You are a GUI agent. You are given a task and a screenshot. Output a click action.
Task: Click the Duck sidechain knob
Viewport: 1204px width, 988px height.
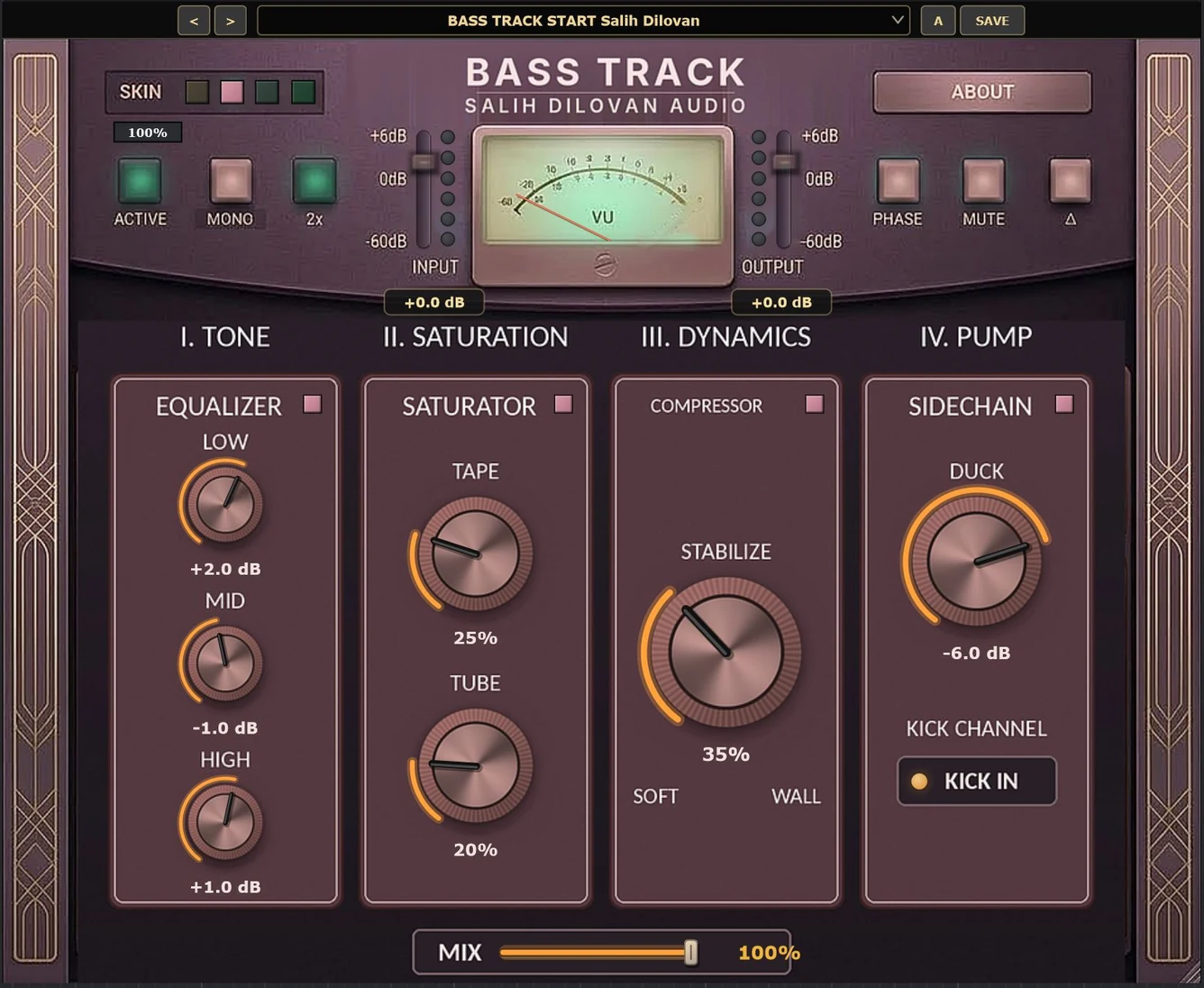(x=976, y=560)
